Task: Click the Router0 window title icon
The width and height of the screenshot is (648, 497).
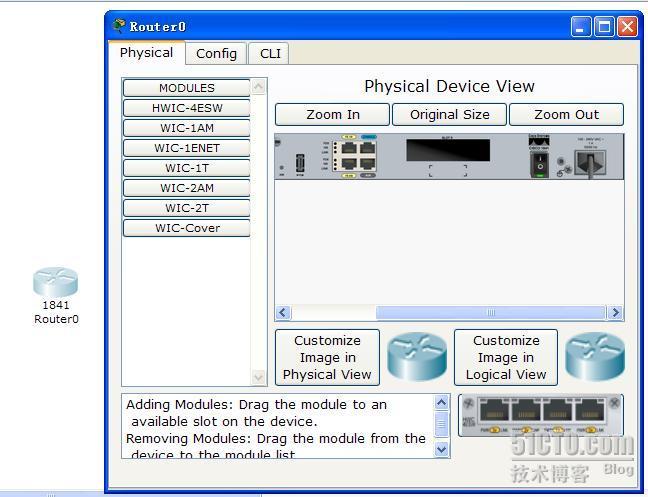Action: click(119, 26)
